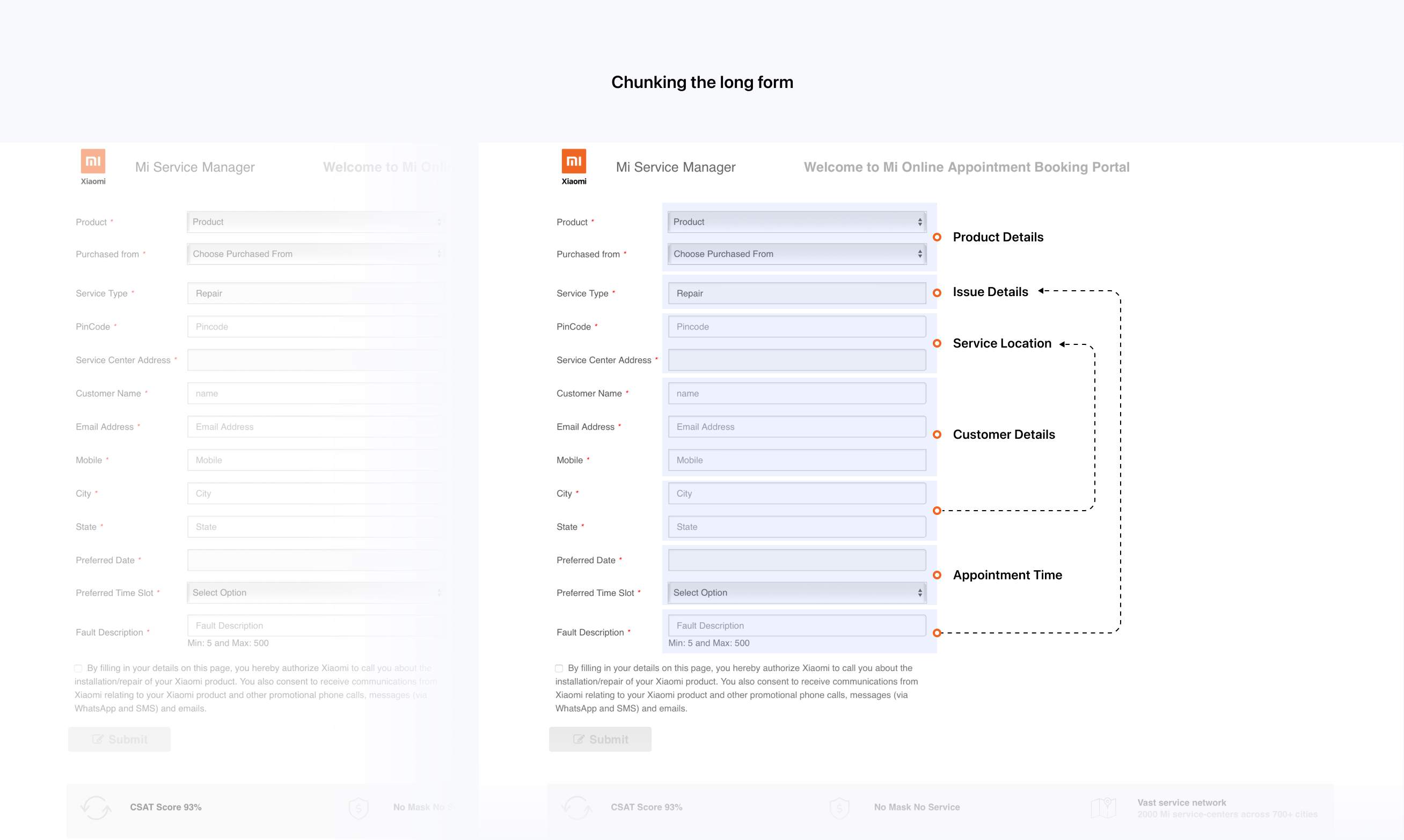Click the CSAT Score circular arrow icon
1404x840 pixels.
pos(576,808)
